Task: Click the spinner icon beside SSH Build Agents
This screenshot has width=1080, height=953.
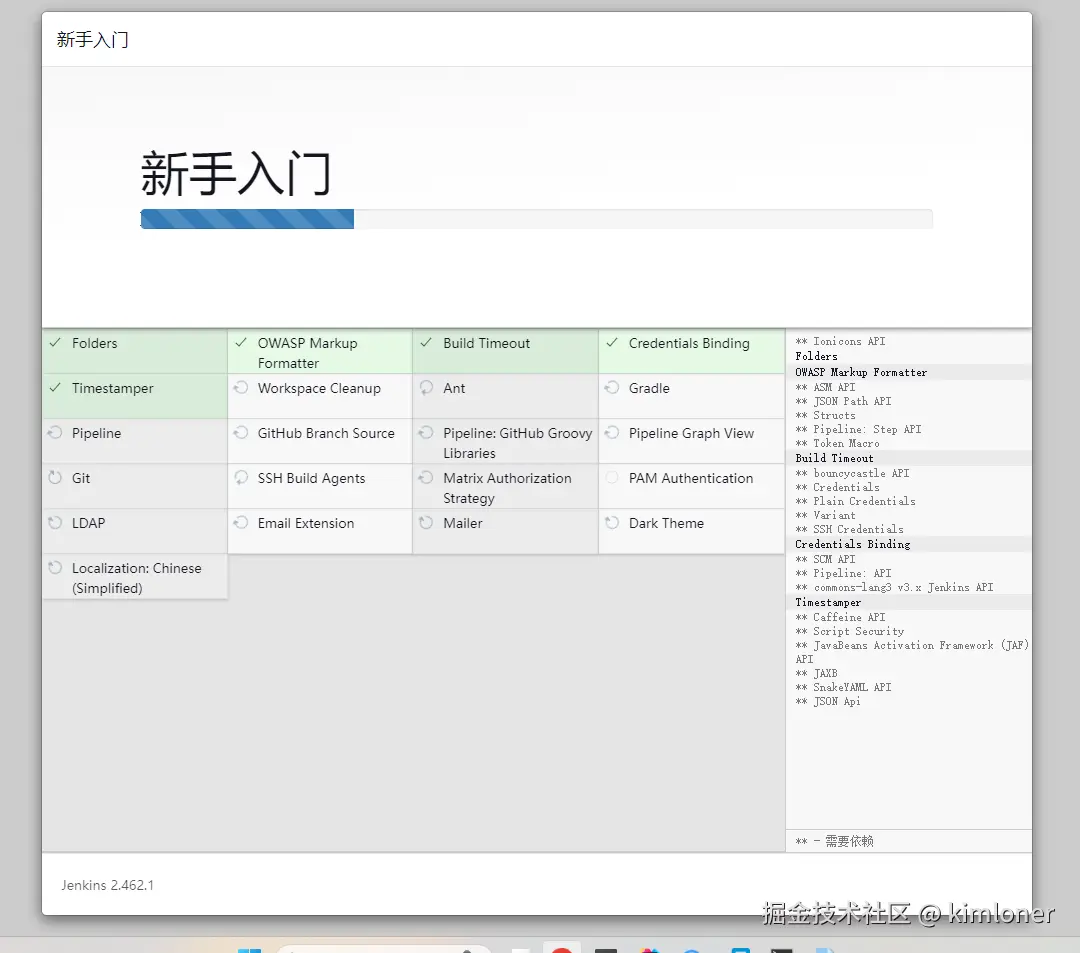Action: pos(241,477)
